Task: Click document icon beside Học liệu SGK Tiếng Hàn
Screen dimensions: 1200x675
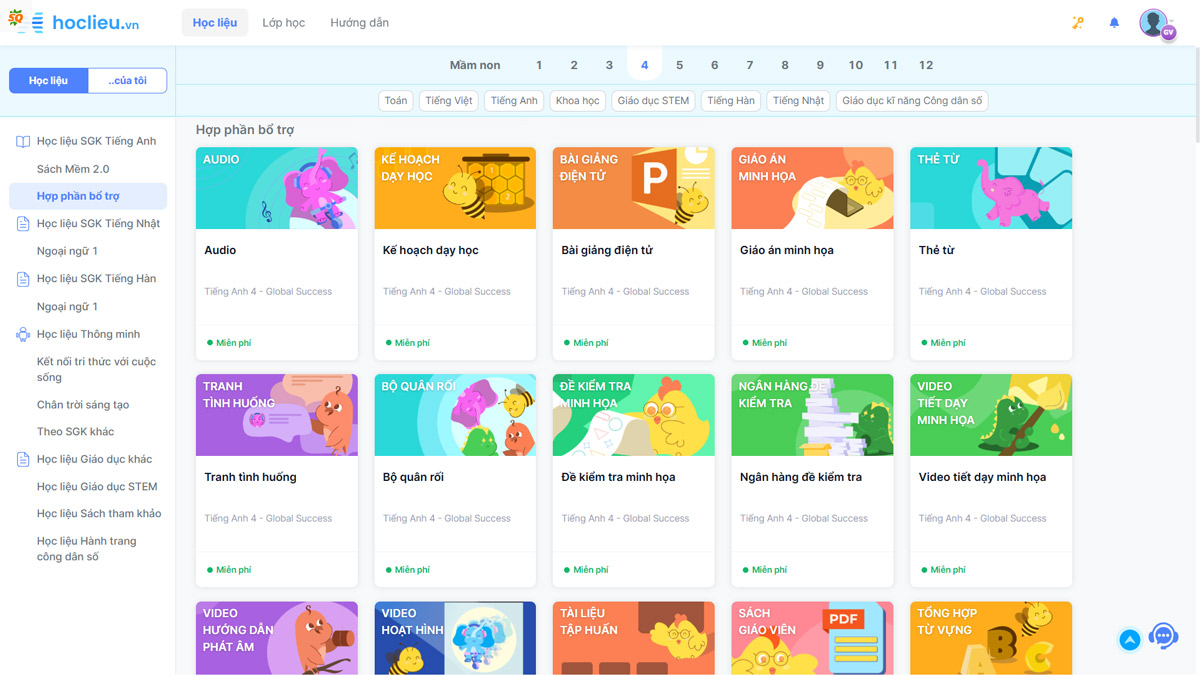Action: click(x=23, y=279)
